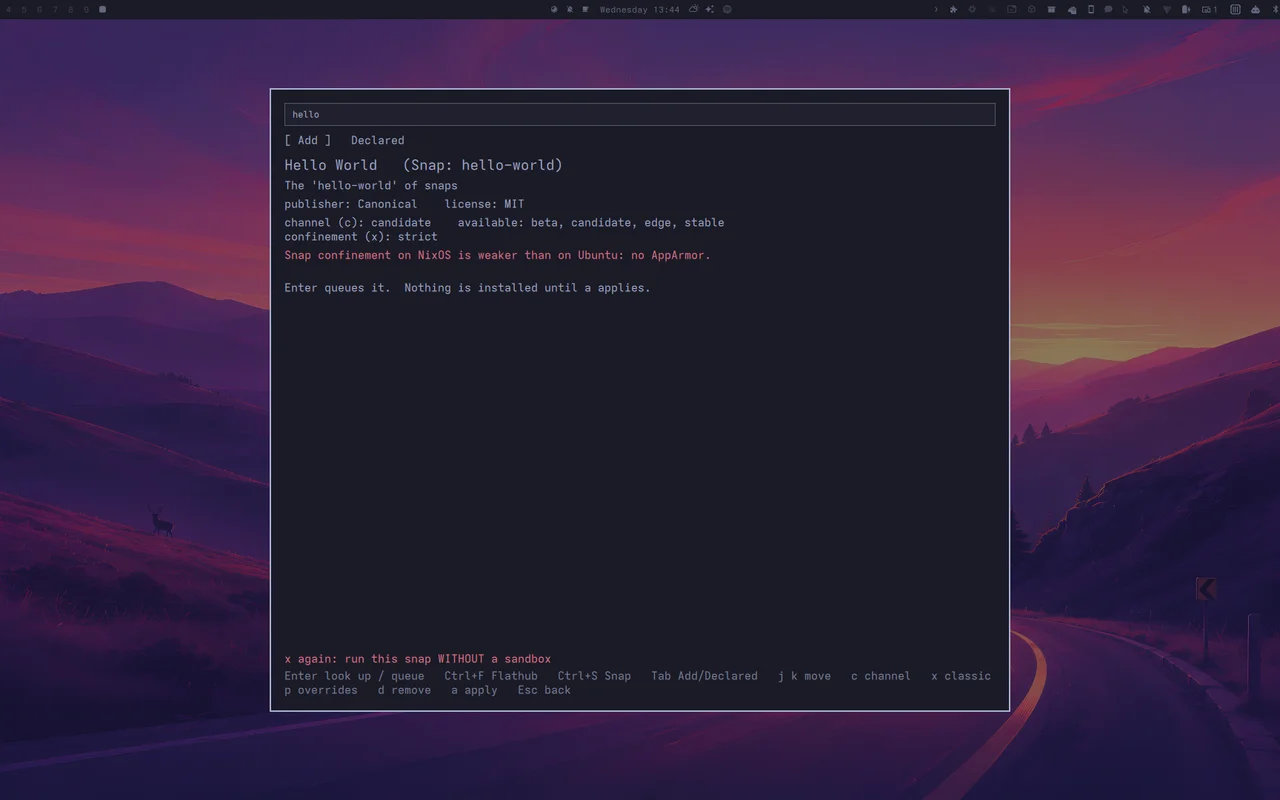The width and height of the screenshot is (1280, 800).
Task: Click the columns layout icon in the top bar
Action: coord(1235,9)
